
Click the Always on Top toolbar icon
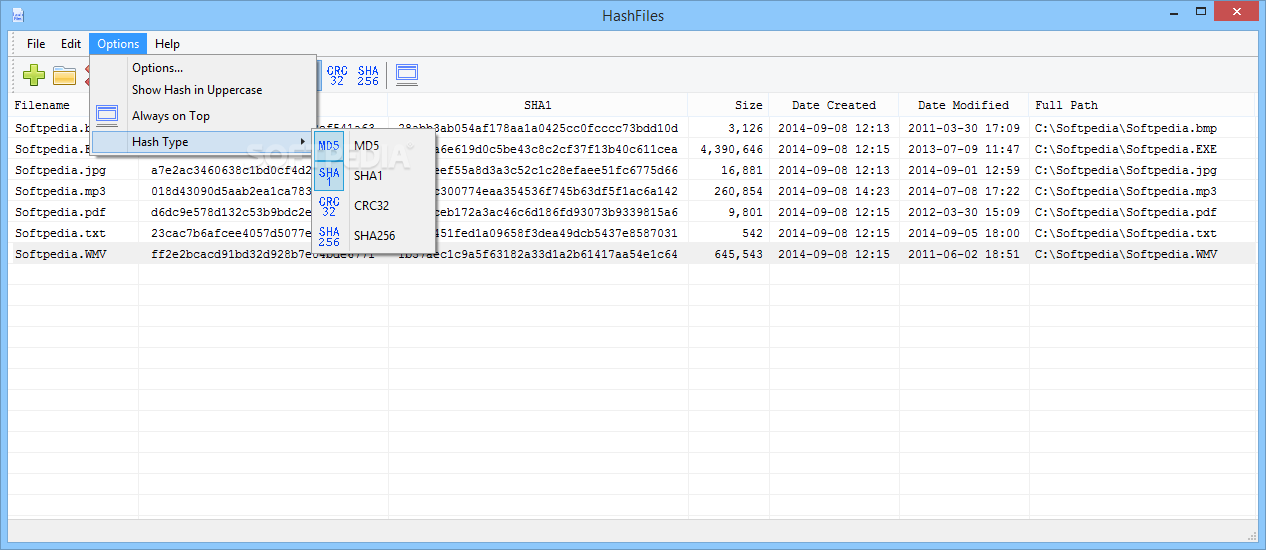coord(407,74)
